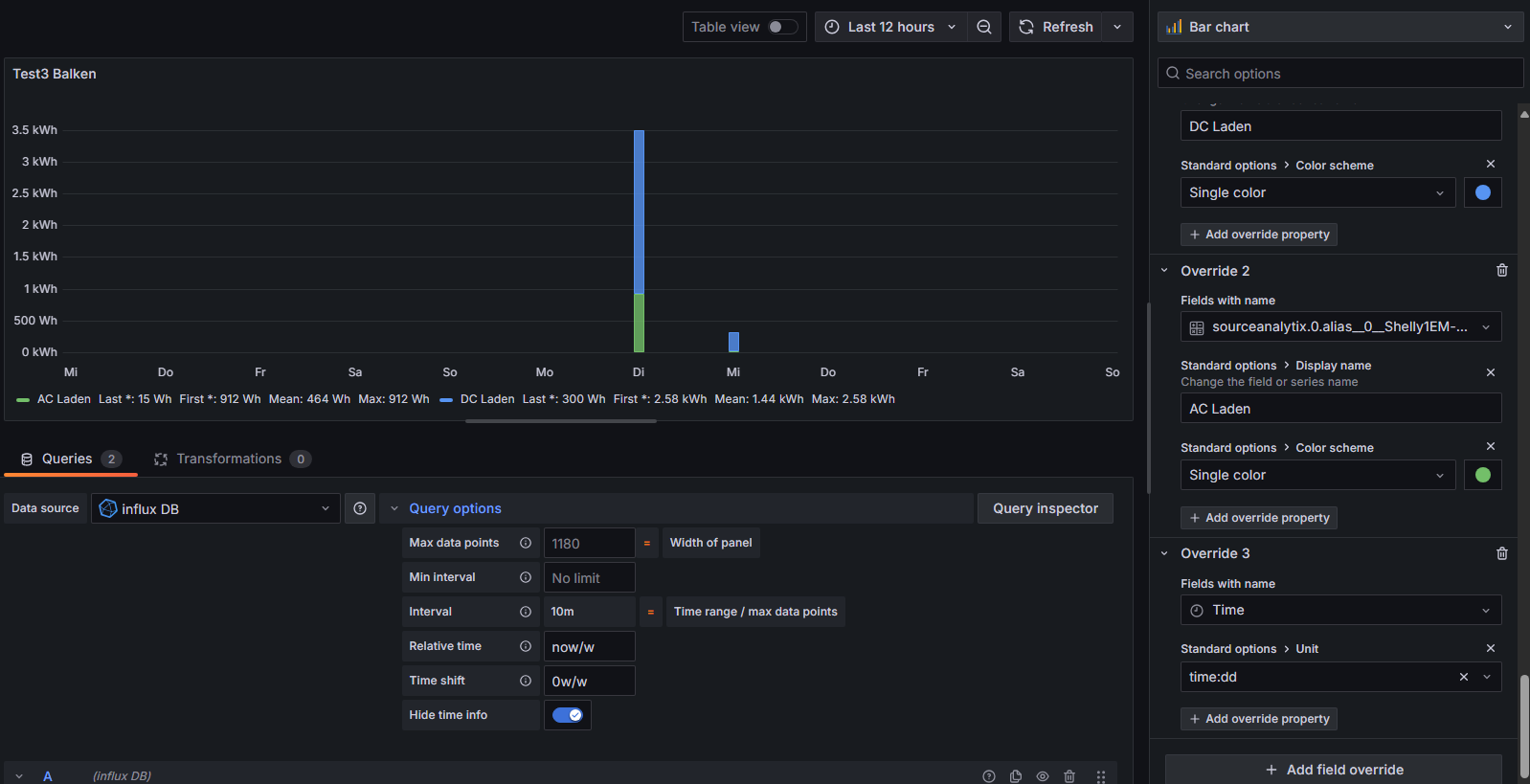1530x784 pixels.
Task: Click the tall blue bar on Di
Action: 639,212
